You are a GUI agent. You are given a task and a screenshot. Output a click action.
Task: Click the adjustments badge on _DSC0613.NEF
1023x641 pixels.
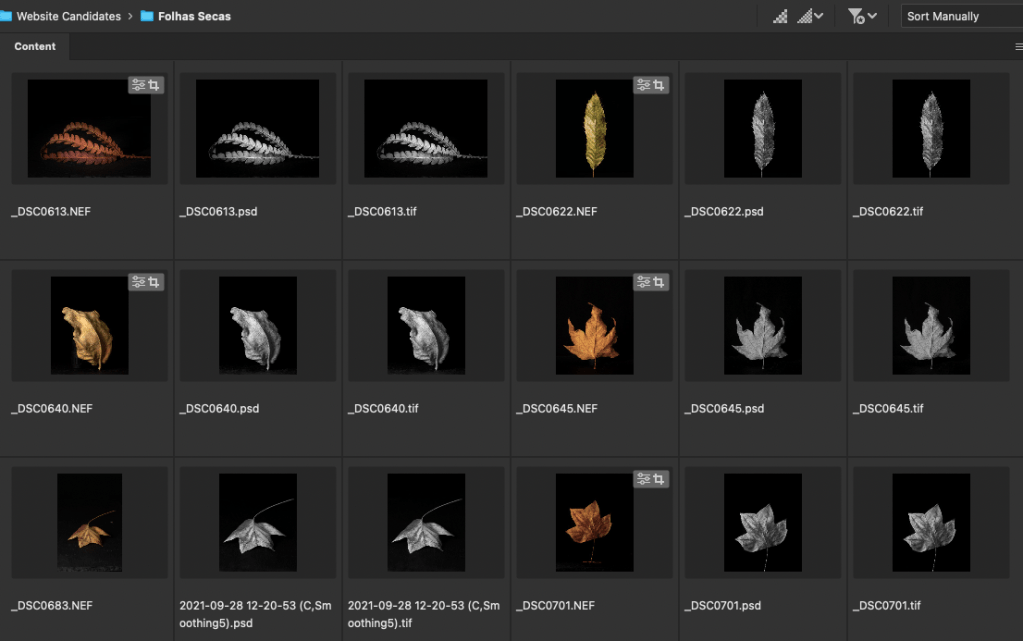138,86
